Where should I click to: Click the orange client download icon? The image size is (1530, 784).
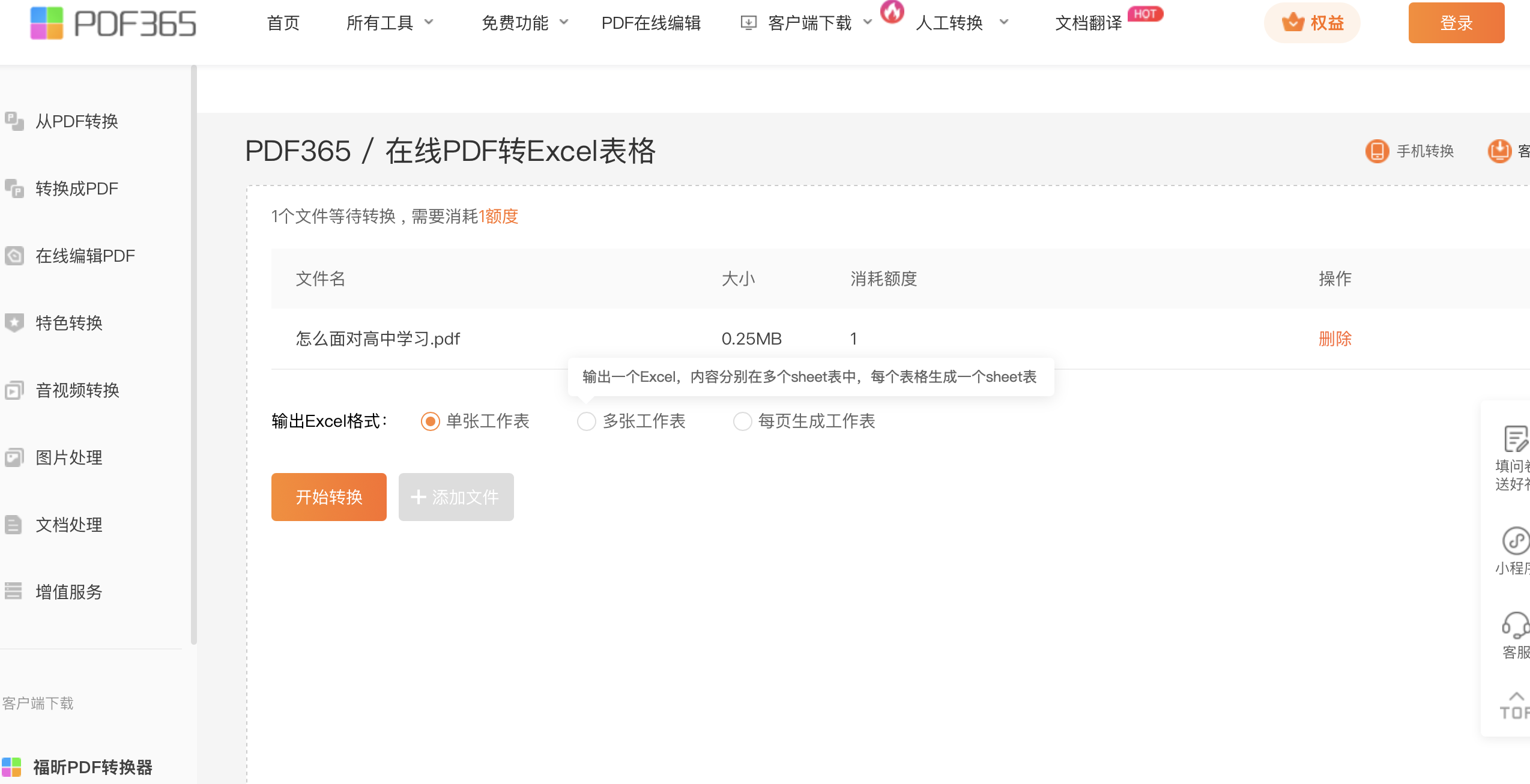[x=1499, y=151]
